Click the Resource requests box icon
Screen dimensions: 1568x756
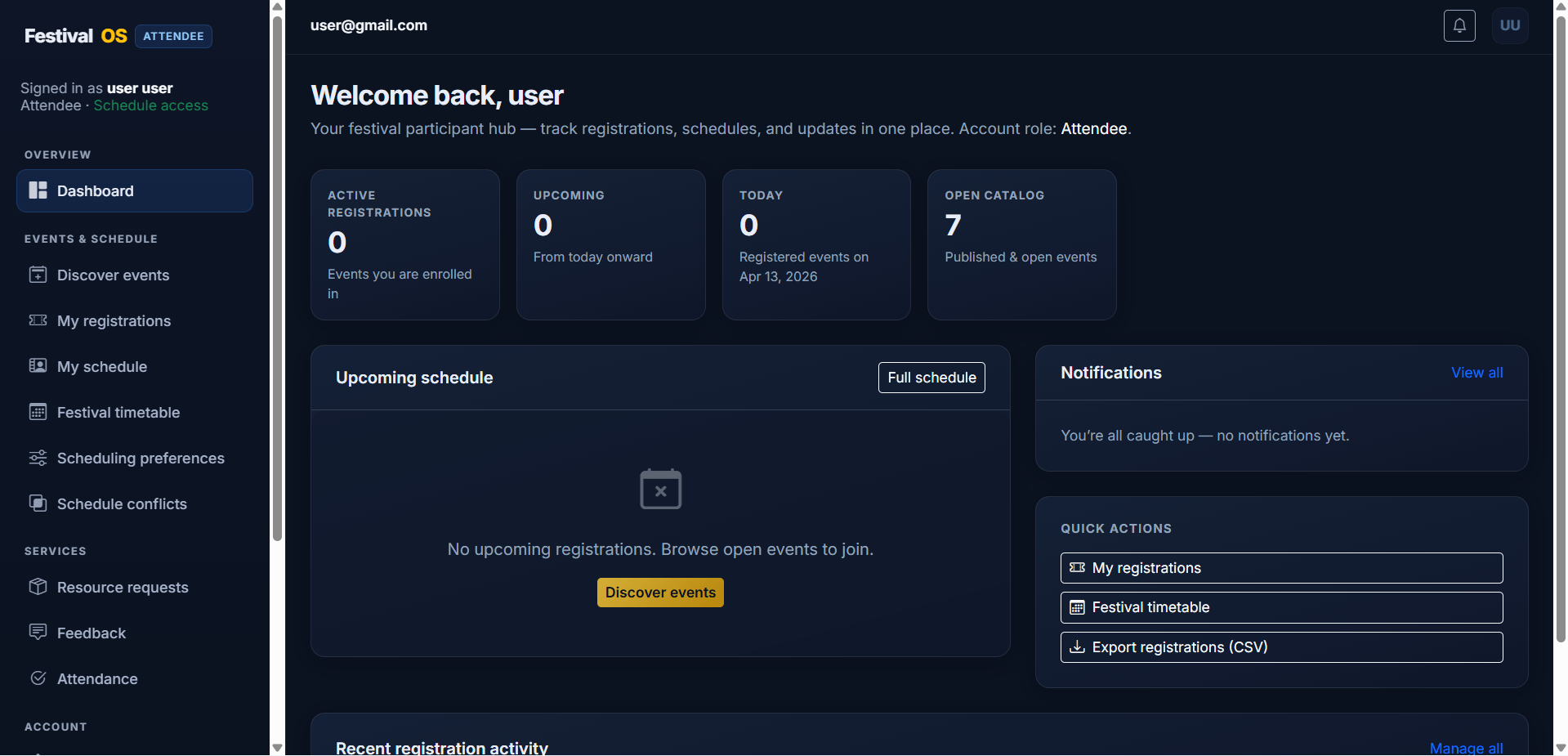coord(38,587)
